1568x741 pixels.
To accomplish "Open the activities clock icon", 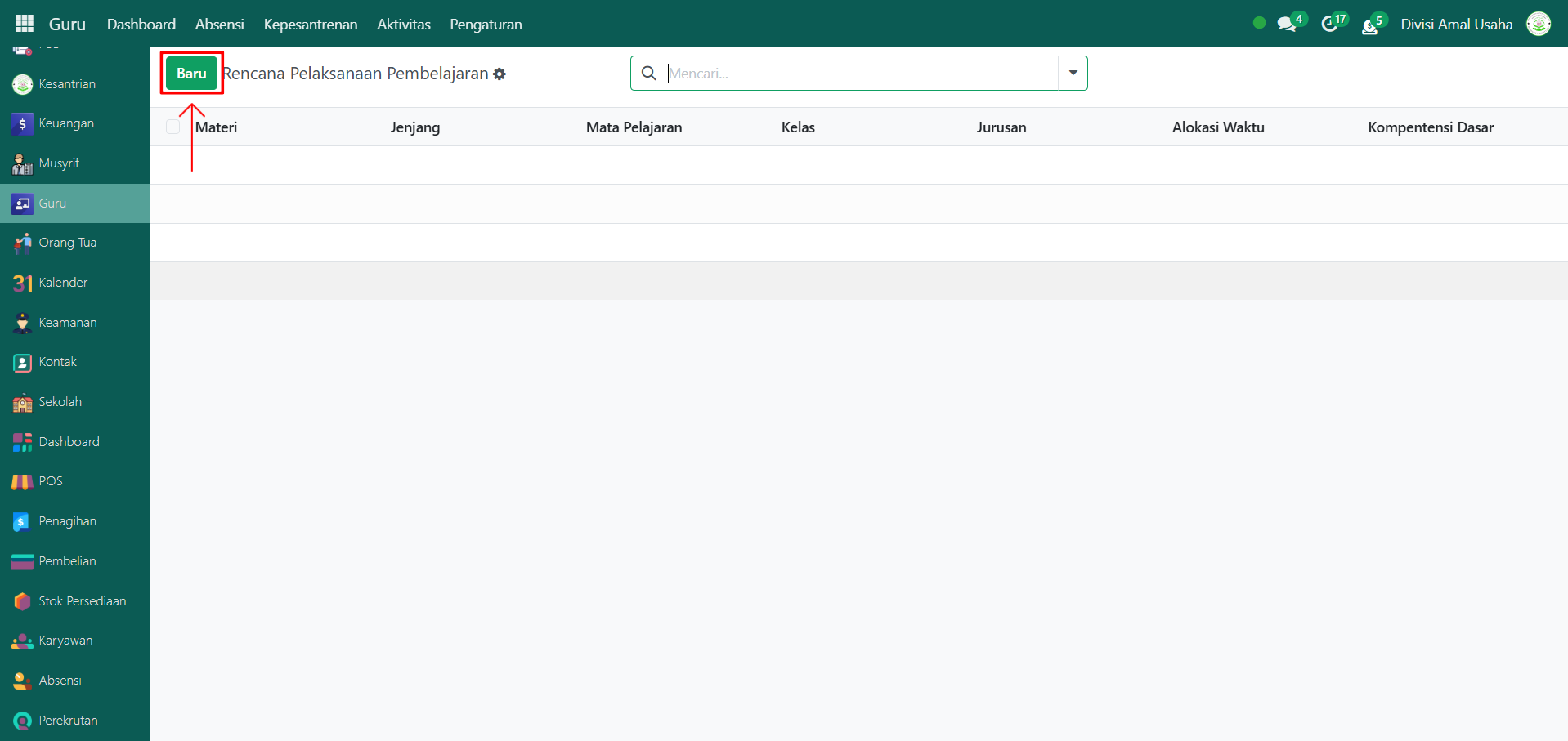I will [1330, 24].
